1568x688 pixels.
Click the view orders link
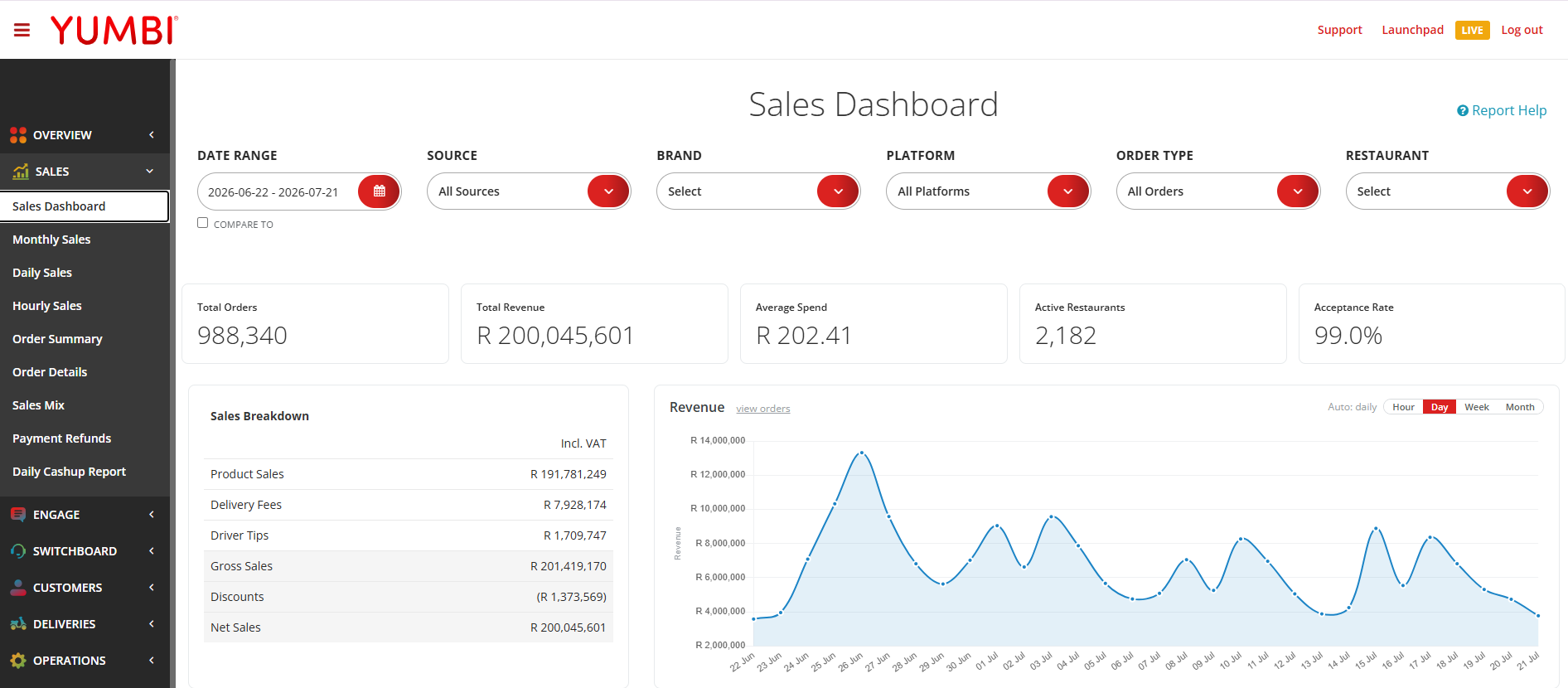(x=762, y=409)
